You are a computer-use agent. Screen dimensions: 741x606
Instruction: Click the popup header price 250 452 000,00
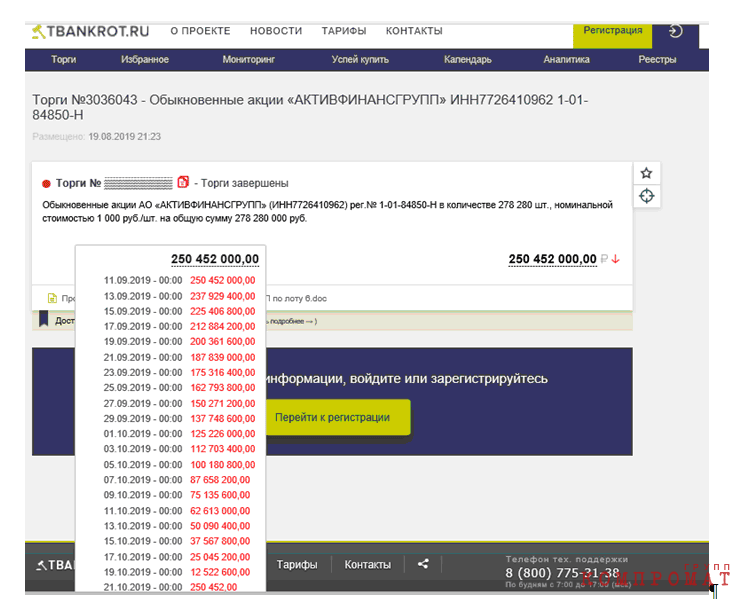[x=215, y=259]
